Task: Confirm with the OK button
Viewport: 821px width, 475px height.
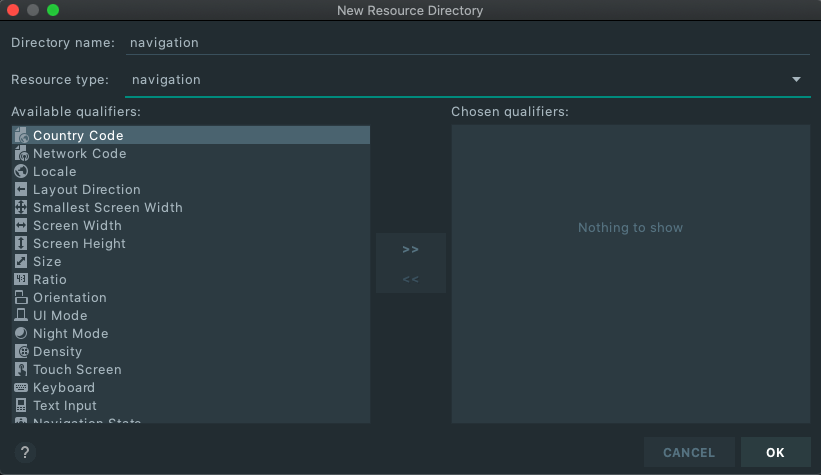Action: pos(775,452)
